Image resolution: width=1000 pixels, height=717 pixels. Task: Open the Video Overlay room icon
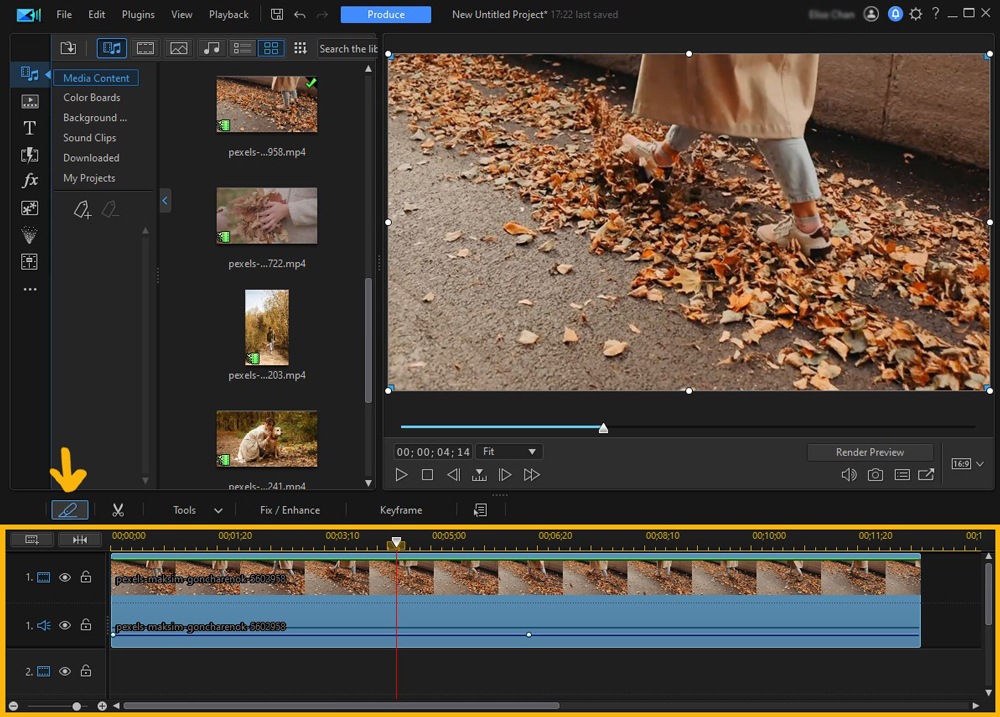(x=29, y=208)
